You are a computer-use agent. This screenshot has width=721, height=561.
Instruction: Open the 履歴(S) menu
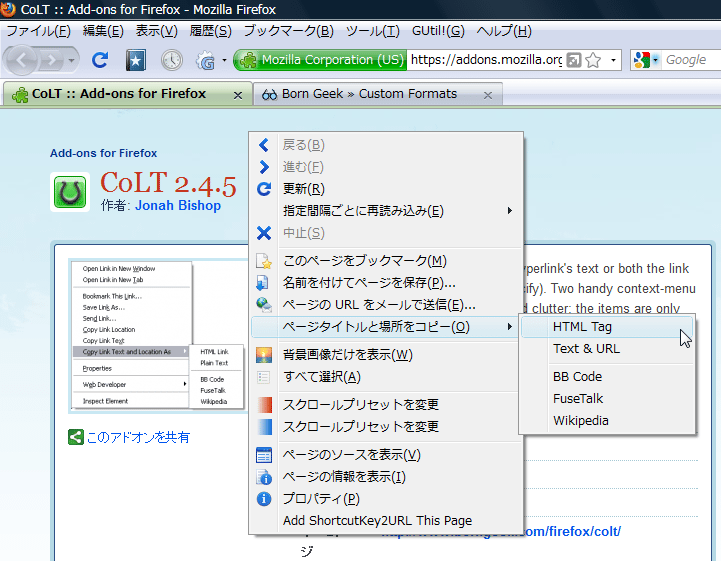[211, 31]
